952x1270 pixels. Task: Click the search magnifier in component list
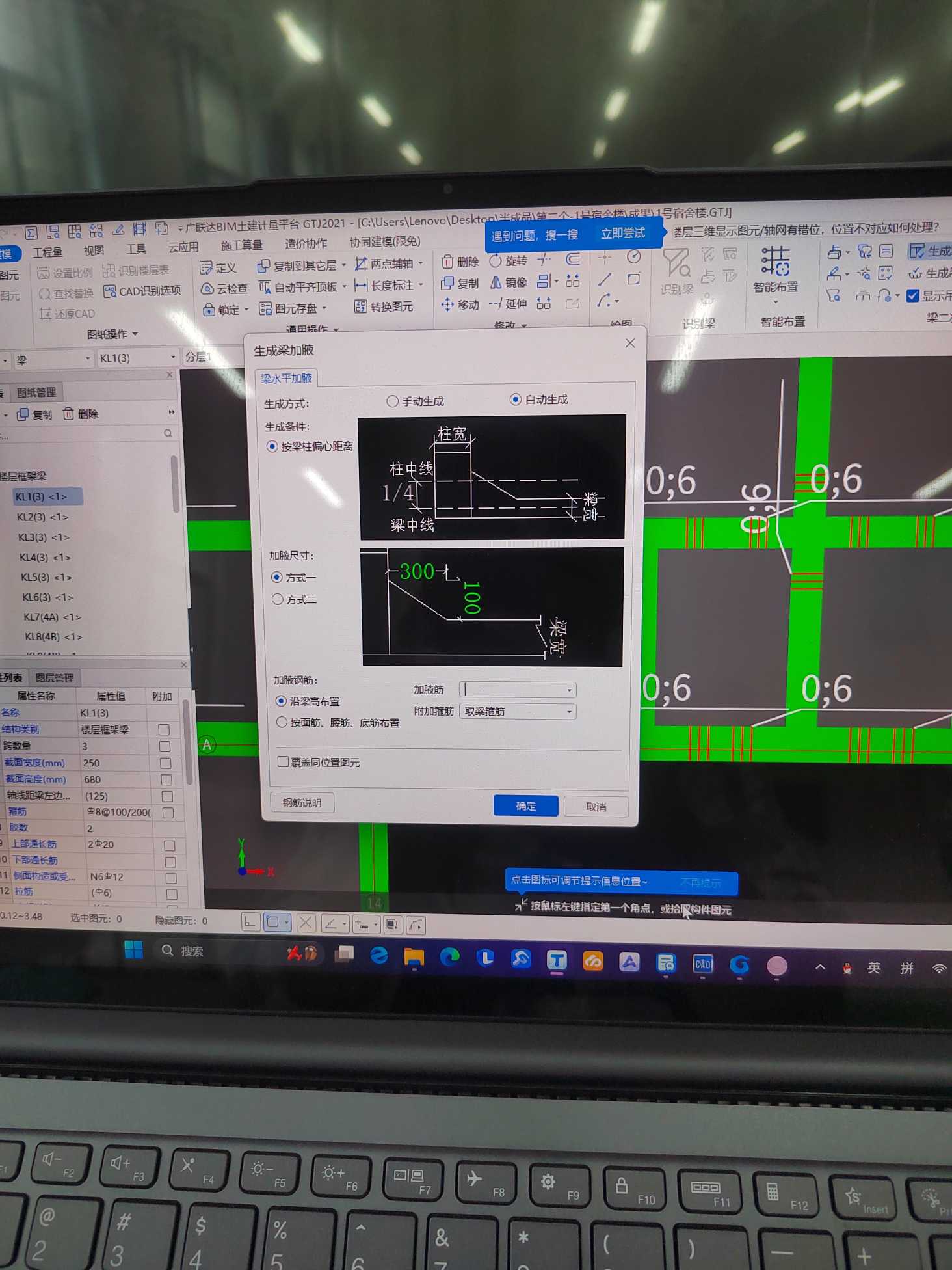tap(168, 433)
